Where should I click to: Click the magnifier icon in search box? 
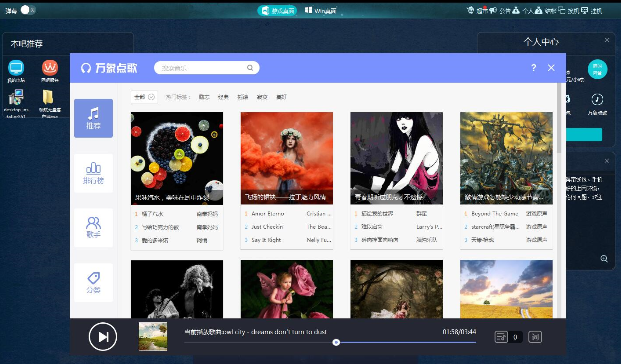coord(250,68)
